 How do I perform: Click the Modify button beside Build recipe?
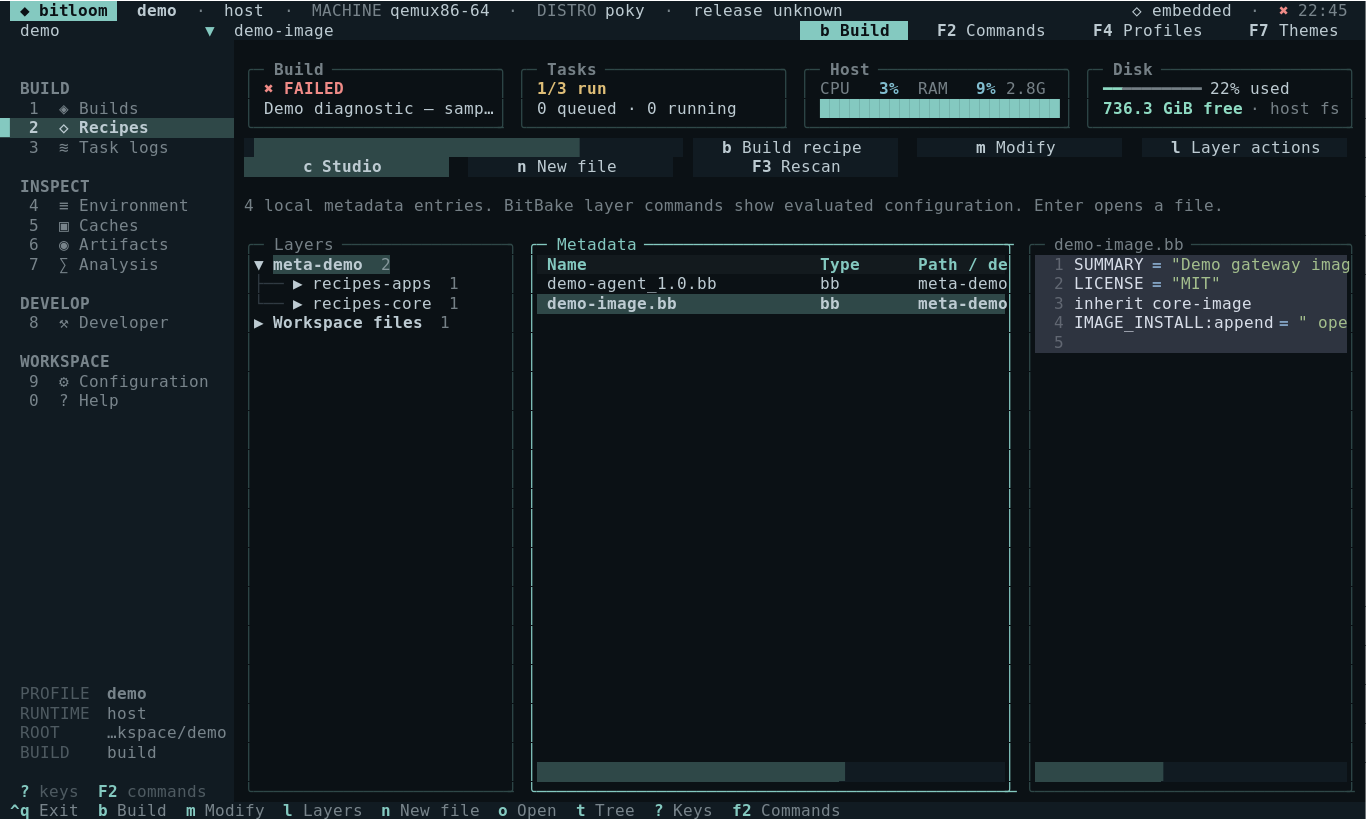1020,147
